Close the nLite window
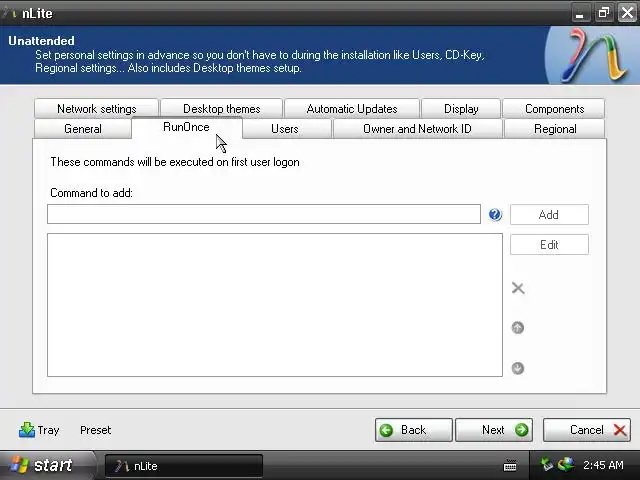 (627, 13)
